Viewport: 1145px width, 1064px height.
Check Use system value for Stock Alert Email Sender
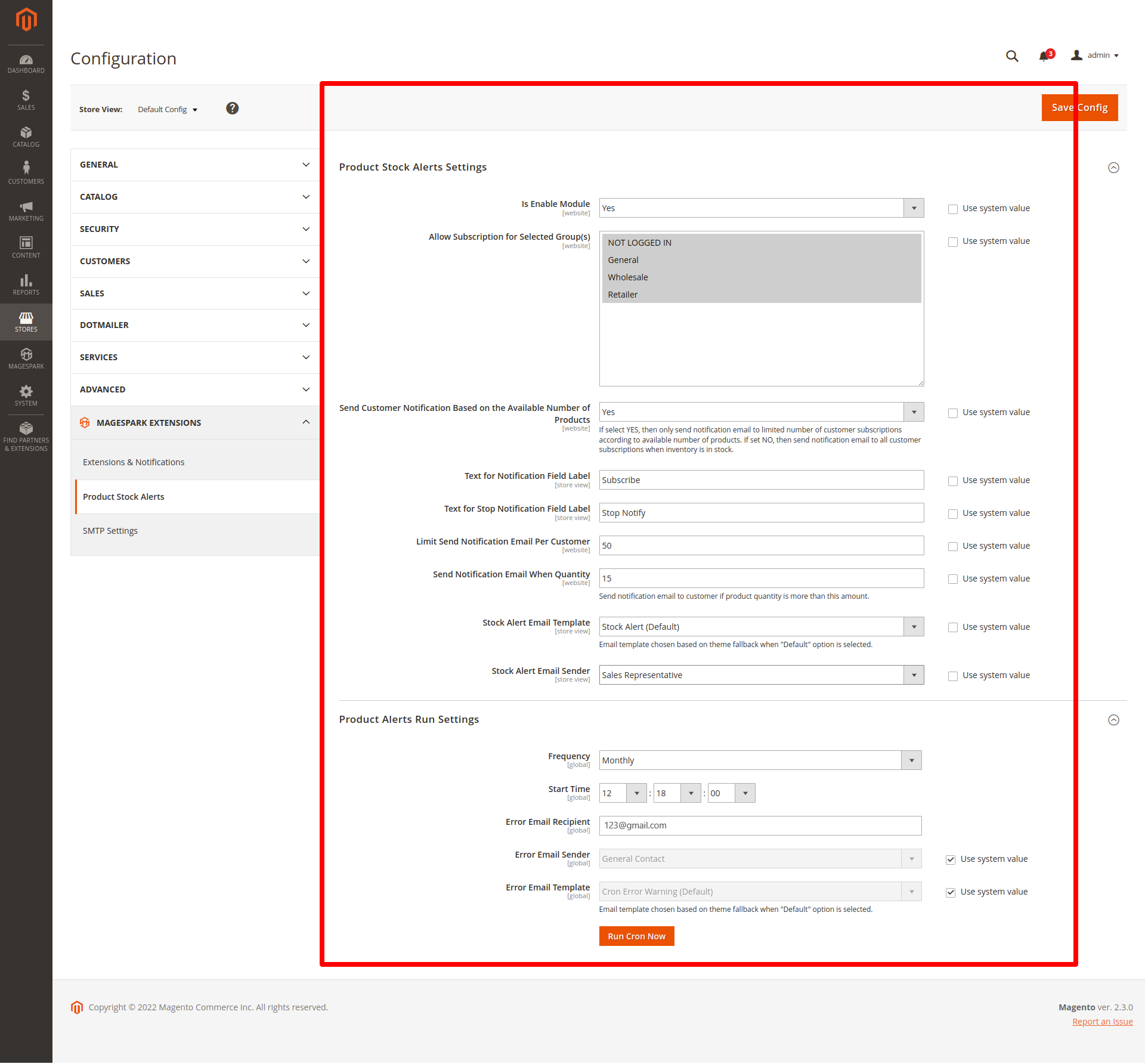953,676
